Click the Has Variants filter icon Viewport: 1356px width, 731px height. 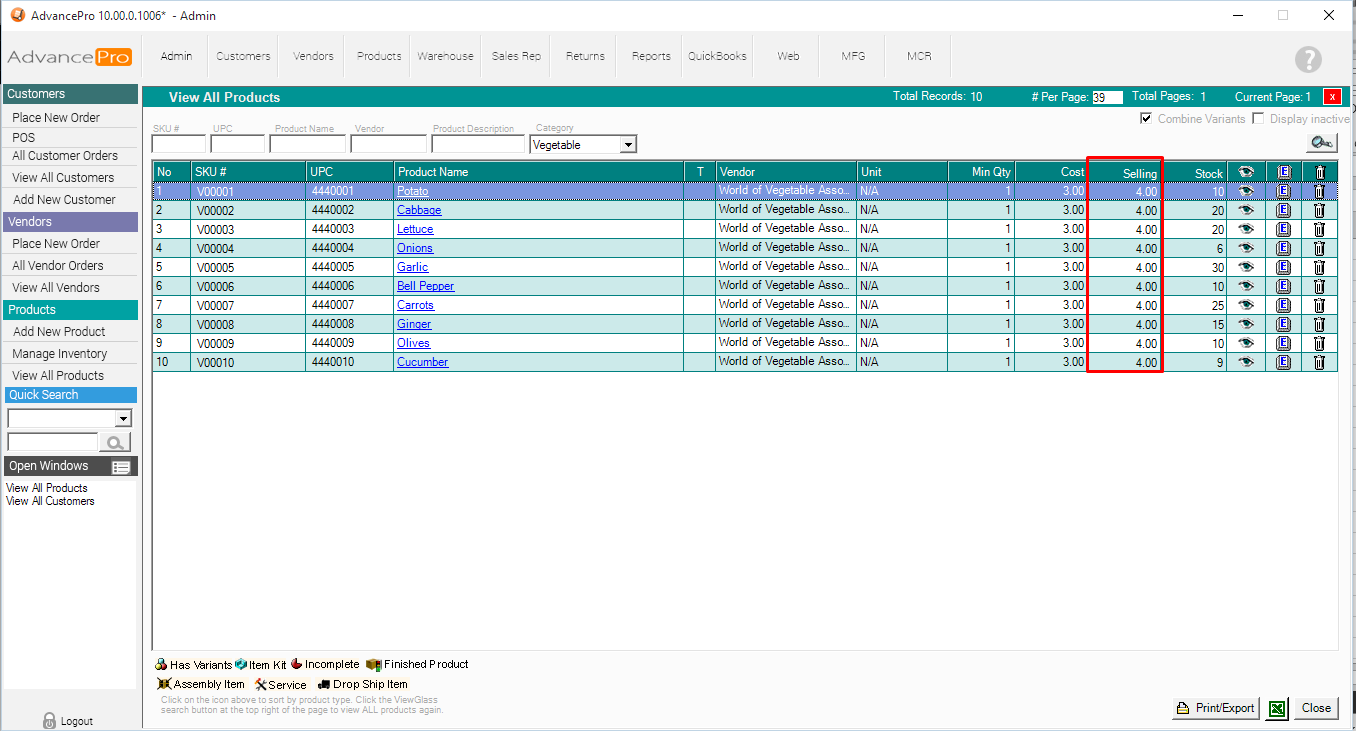tap(161, 665)
